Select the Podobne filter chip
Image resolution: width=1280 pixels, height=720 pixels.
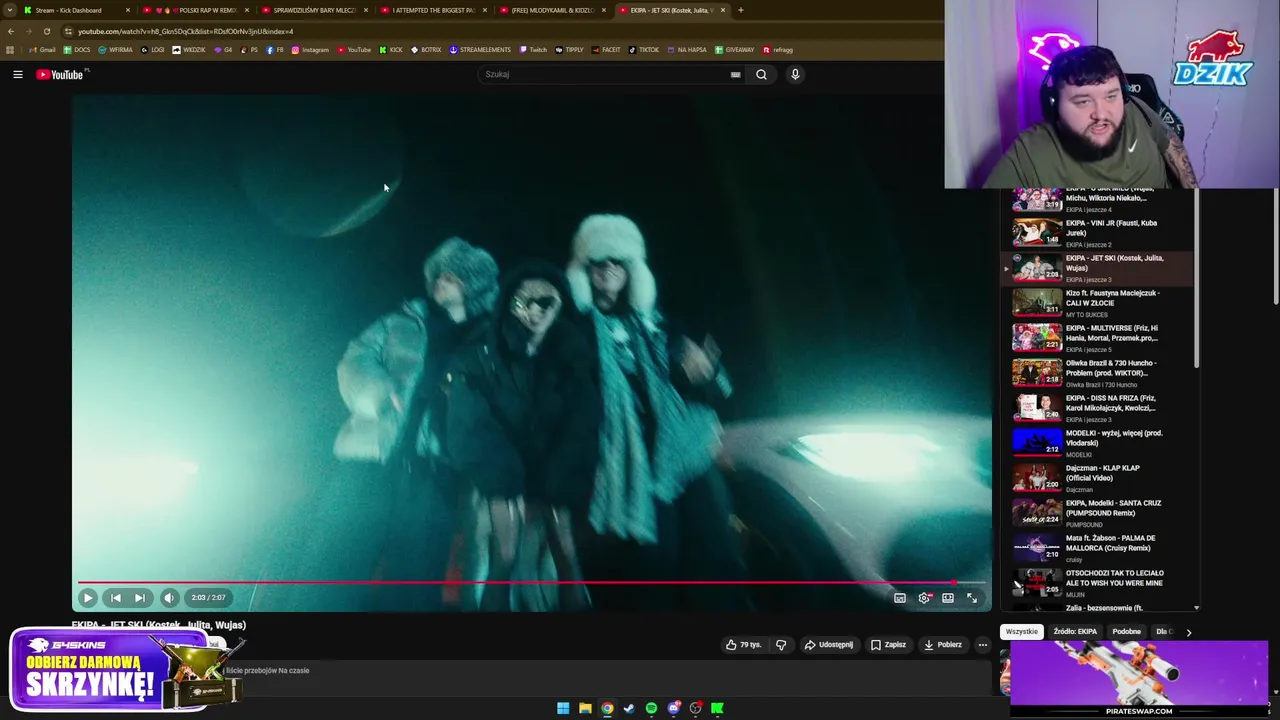click(1127, 632)
